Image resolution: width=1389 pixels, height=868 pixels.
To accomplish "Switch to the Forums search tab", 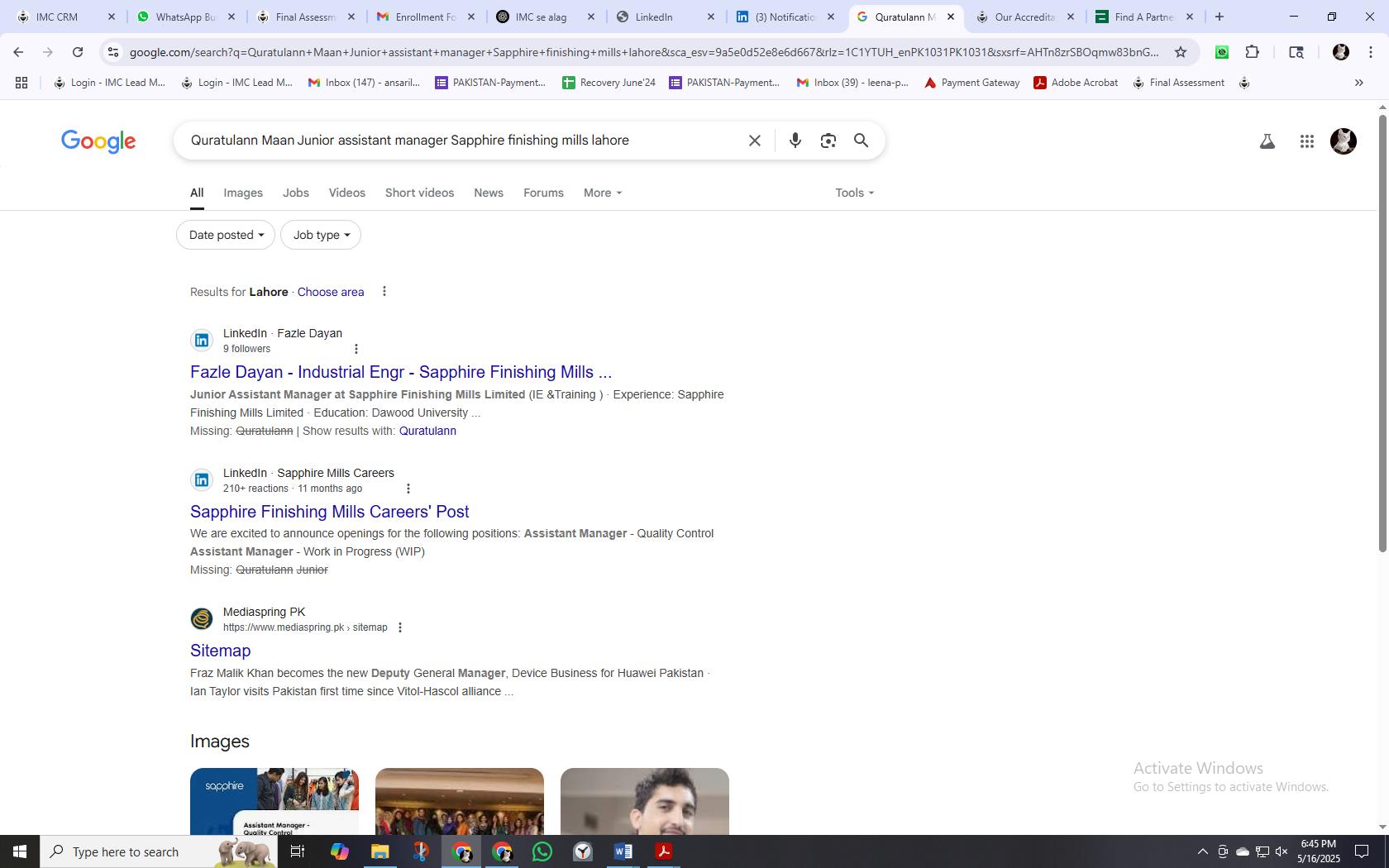I will (543, 193).
